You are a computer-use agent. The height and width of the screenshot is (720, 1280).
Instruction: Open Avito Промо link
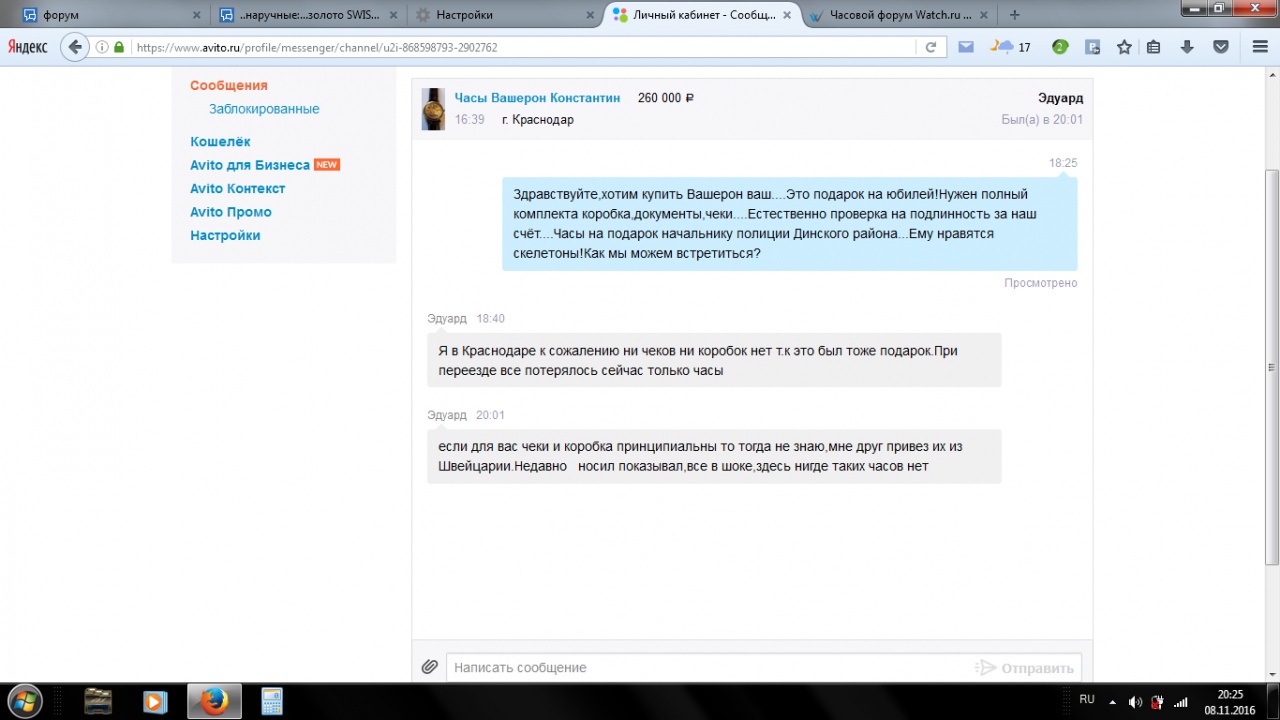click(231, 212)
